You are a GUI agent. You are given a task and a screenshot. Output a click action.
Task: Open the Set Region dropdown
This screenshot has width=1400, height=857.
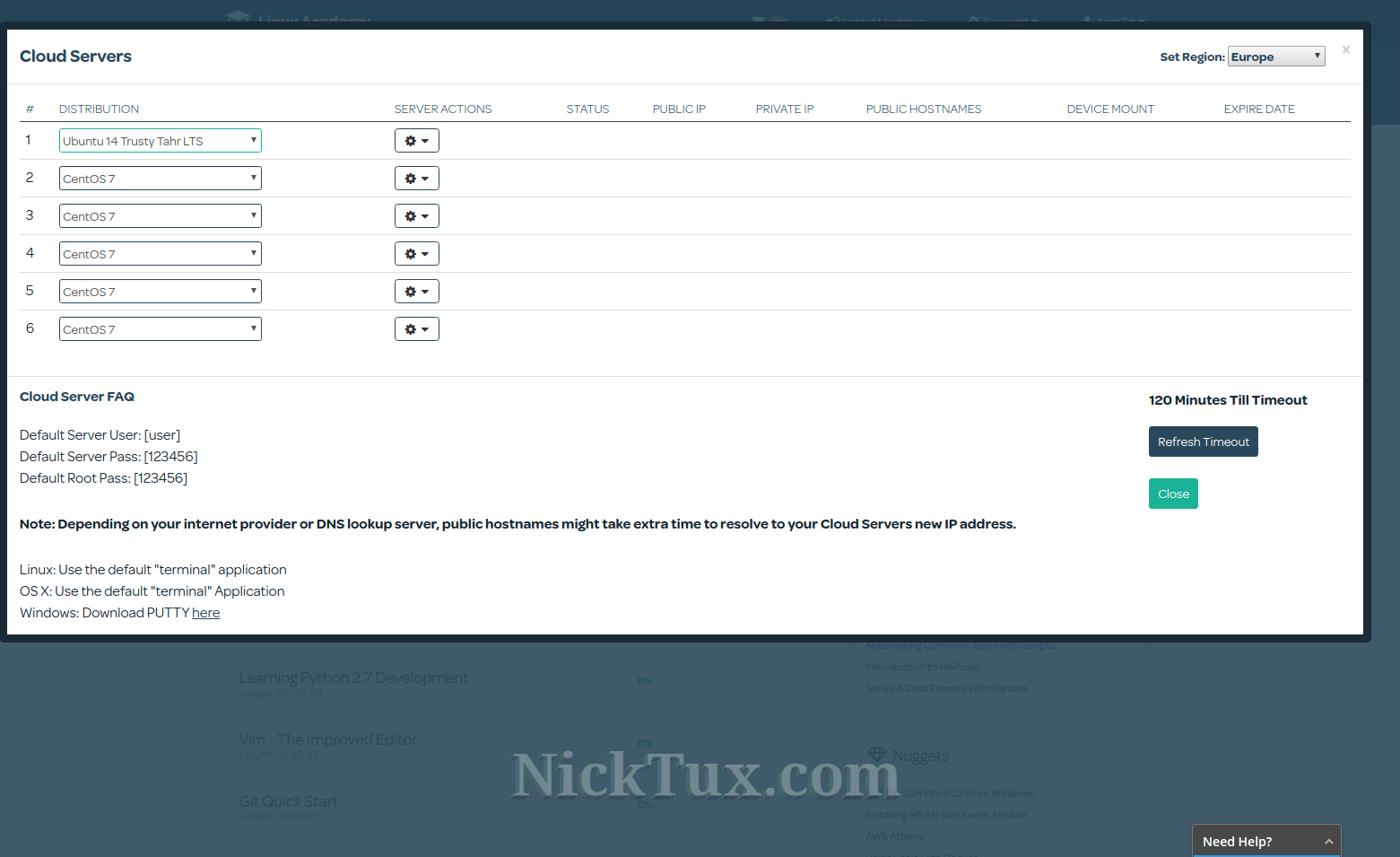(1275, 57)
